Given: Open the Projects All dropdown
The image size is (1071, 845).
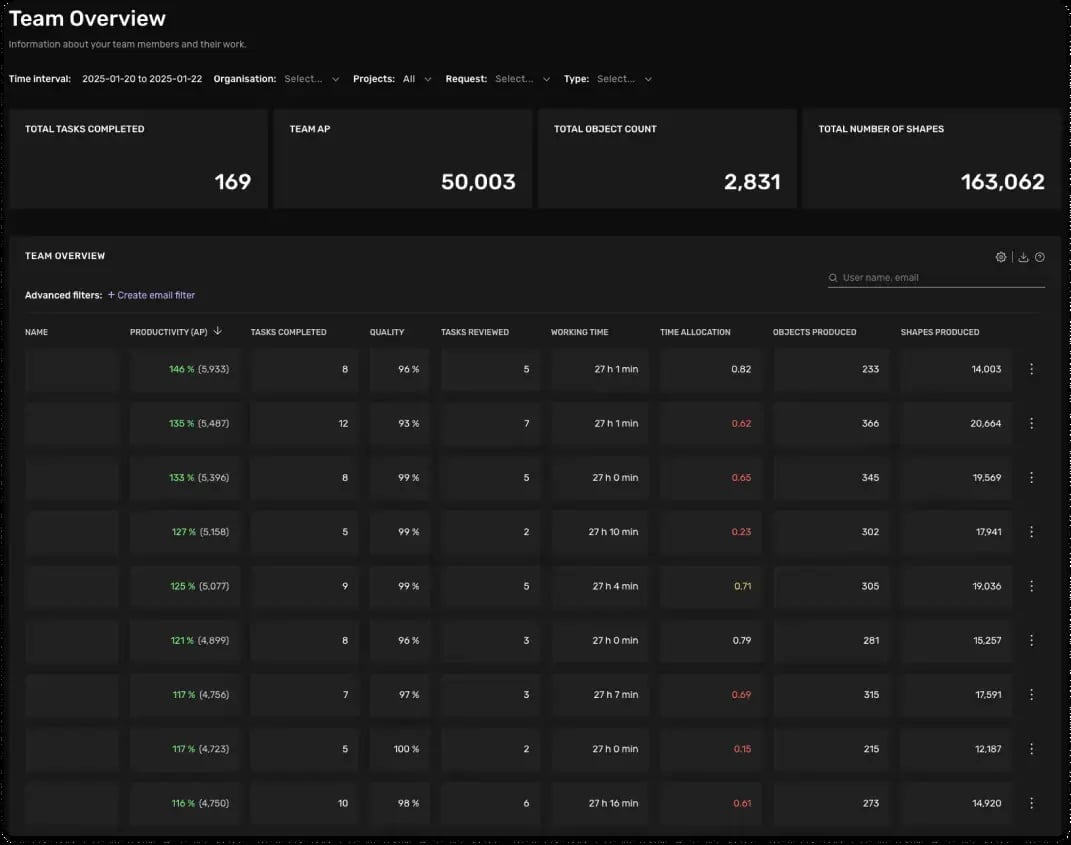Looking at the screenshot, I should pos(417,79).
